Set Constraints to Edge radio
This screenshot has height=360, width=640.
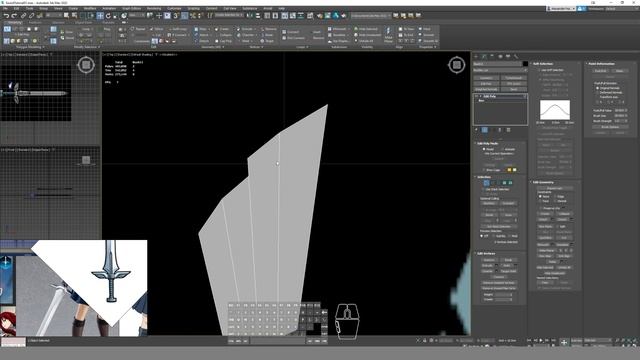pyautogui.click(x=555, y=196)
